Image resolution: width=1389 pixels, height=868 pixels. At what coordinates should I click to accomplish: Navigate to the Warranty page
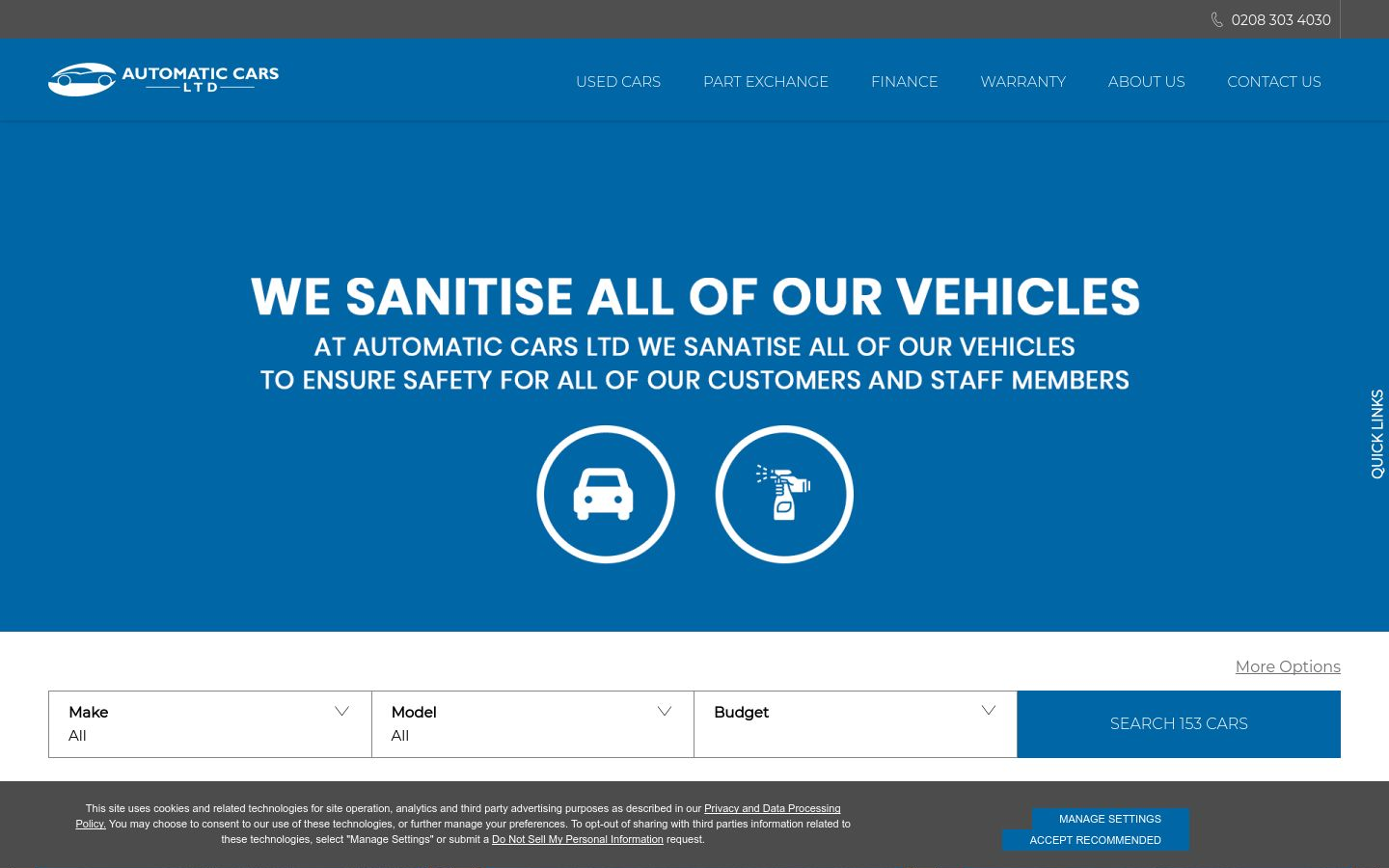pos(1022,82)
